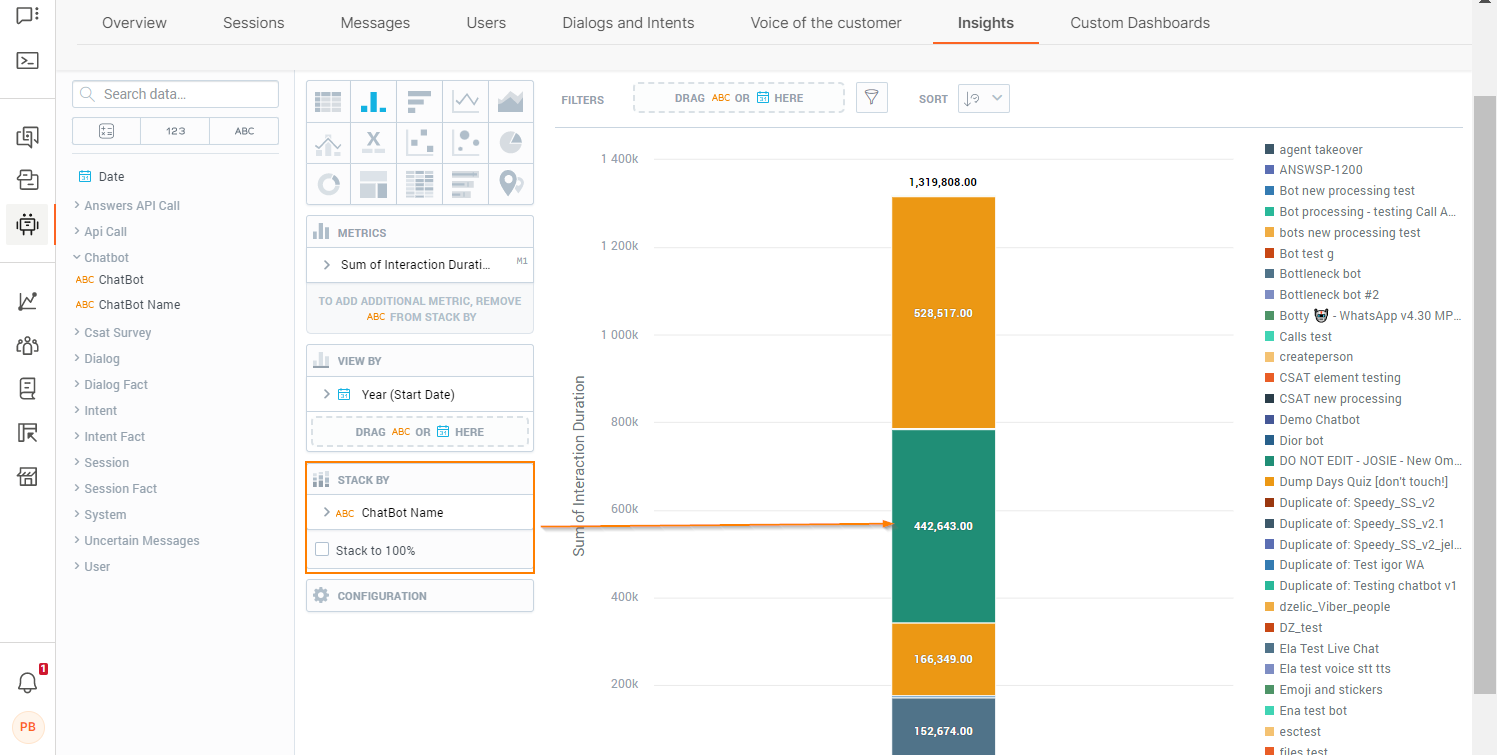This screenshot has height=755, width=1497.
Task: Enable the Stack to 100% option
Action: (323, 548)
